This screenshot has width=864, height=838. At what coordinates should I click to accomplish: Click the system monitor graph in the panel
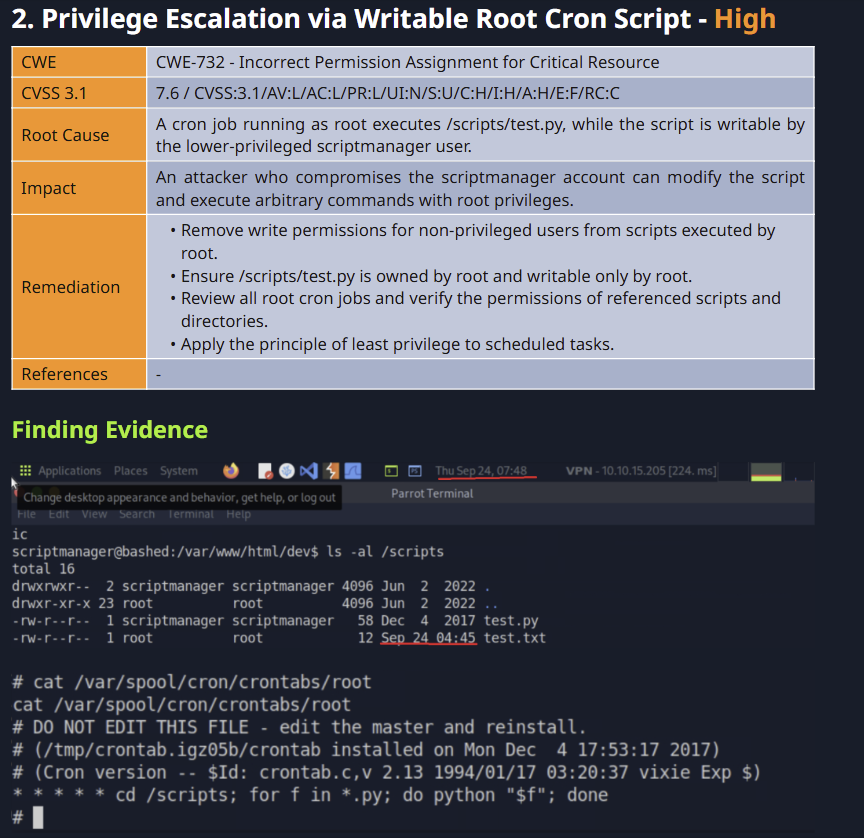[x=766, y=472]
